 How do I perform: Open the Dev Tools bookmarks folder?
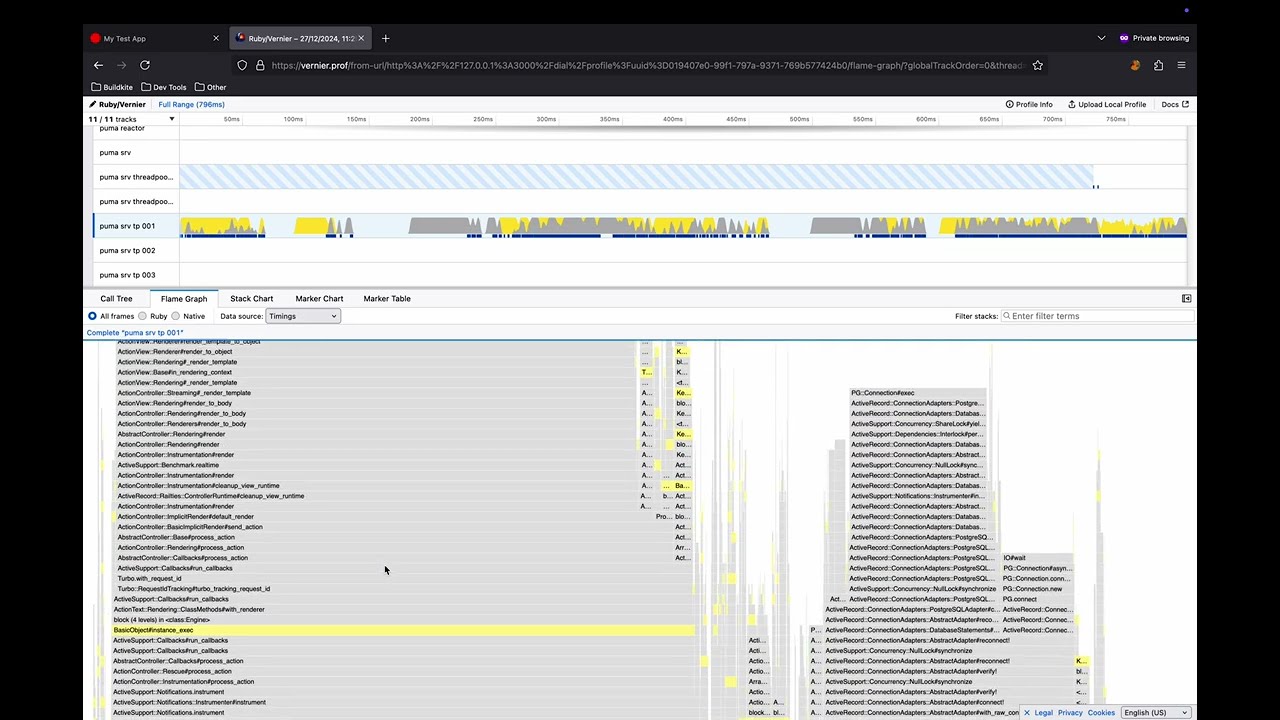(164, 87)
